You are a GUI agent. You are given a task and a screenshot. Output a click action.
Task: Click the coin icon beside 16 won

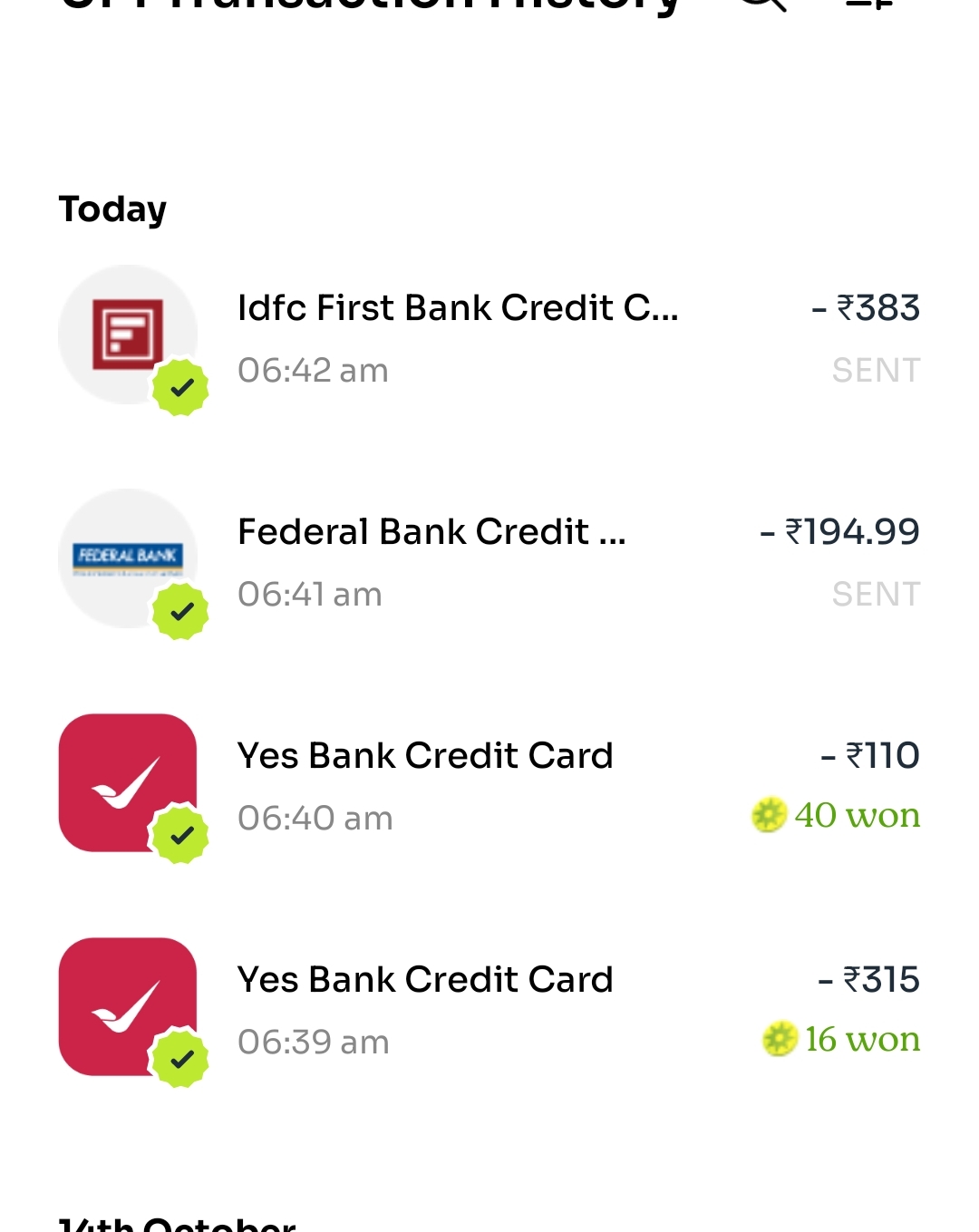[779, 1039]
